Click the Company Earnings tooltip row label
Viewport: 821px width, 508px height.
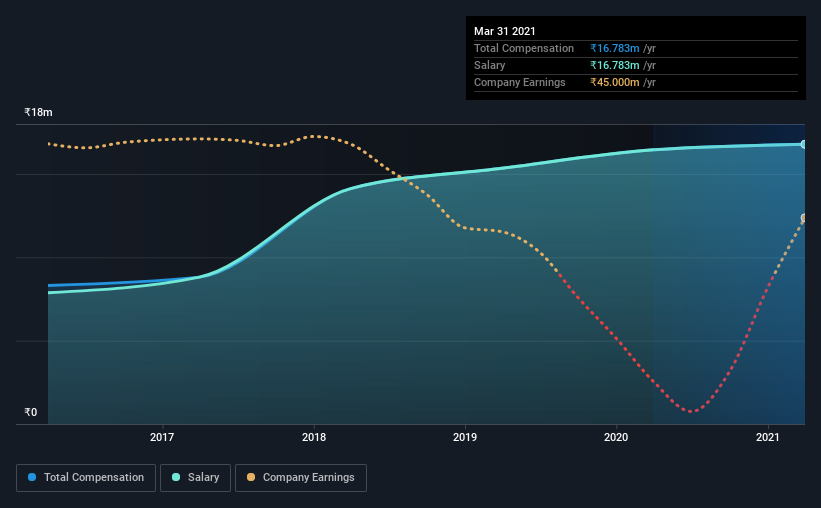pyautogui.click(x=519, y=82)
